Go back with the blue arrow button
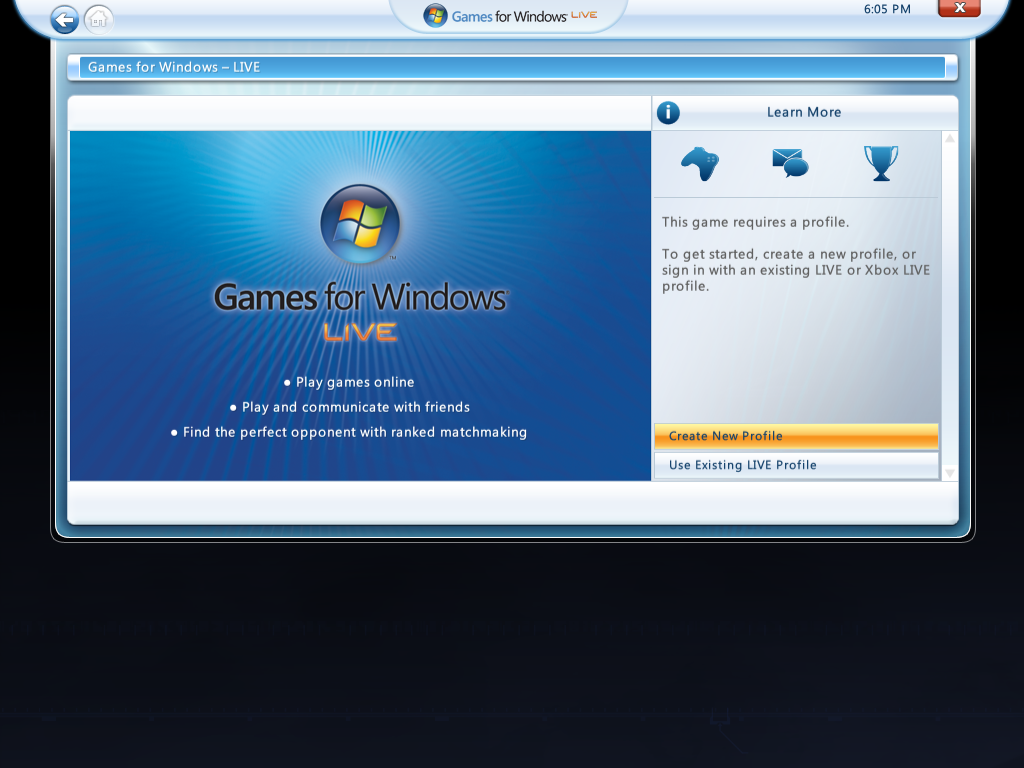Viewport: 1024px width, 768px height. coord(65,20)
